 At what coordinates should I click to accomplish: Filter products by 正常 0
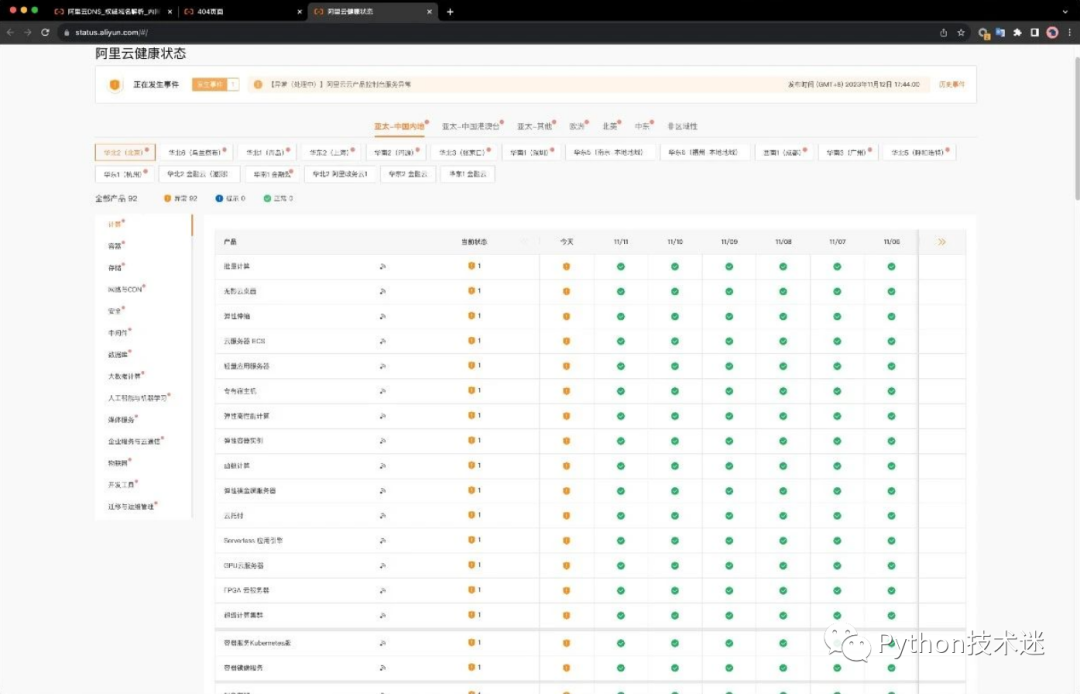tap(278, 198)
